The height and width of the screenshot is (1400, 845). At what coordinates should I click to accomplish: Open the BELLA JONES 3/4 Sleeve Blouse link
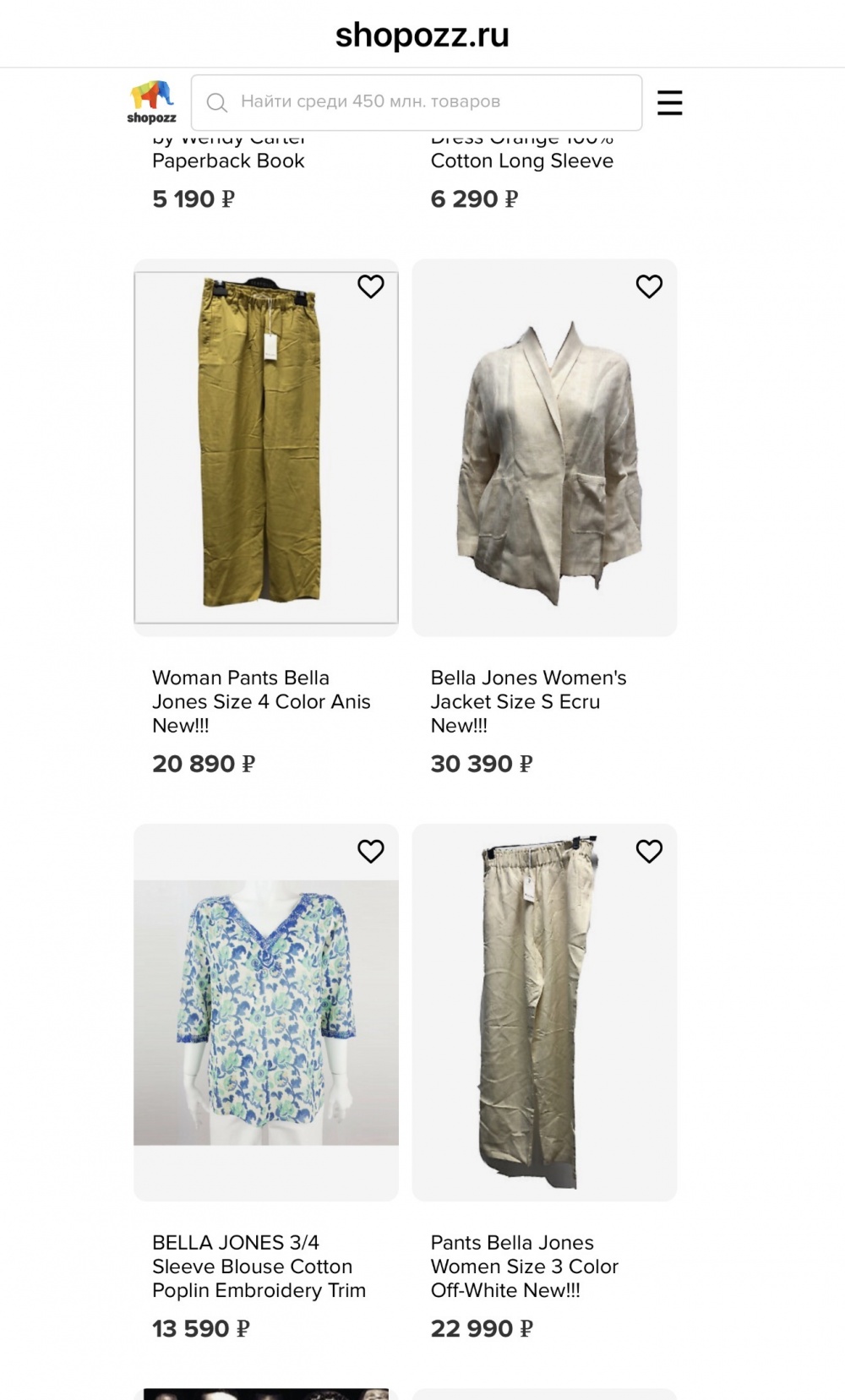coord(259,1266)
